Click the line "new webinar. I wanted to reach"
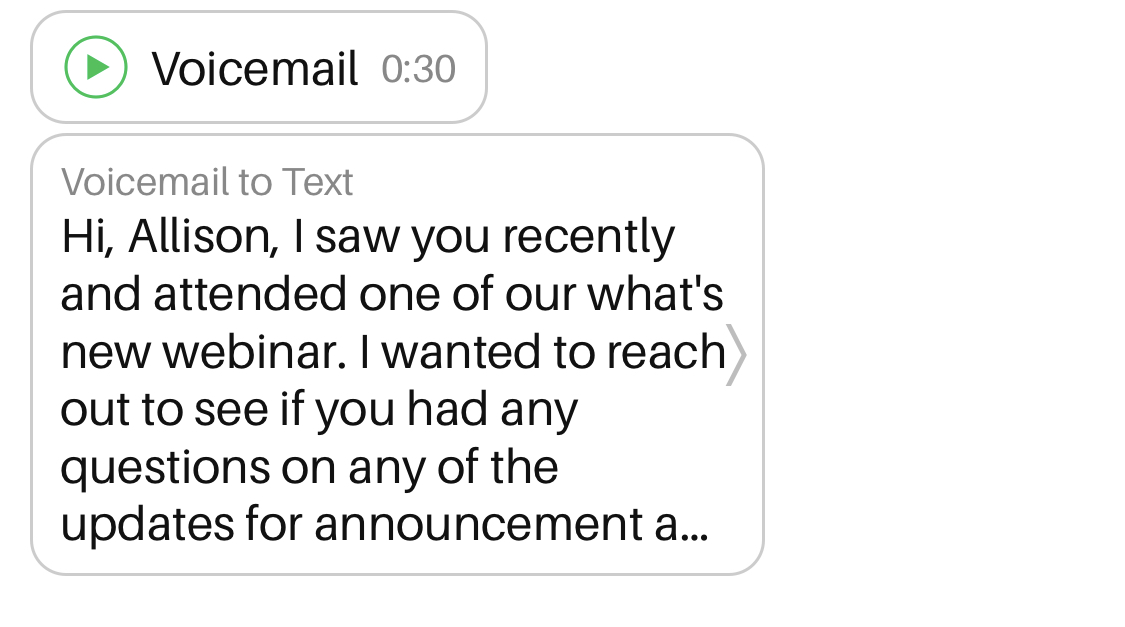The width and height of the screenshot is (1125, 627). coord(392,352)
